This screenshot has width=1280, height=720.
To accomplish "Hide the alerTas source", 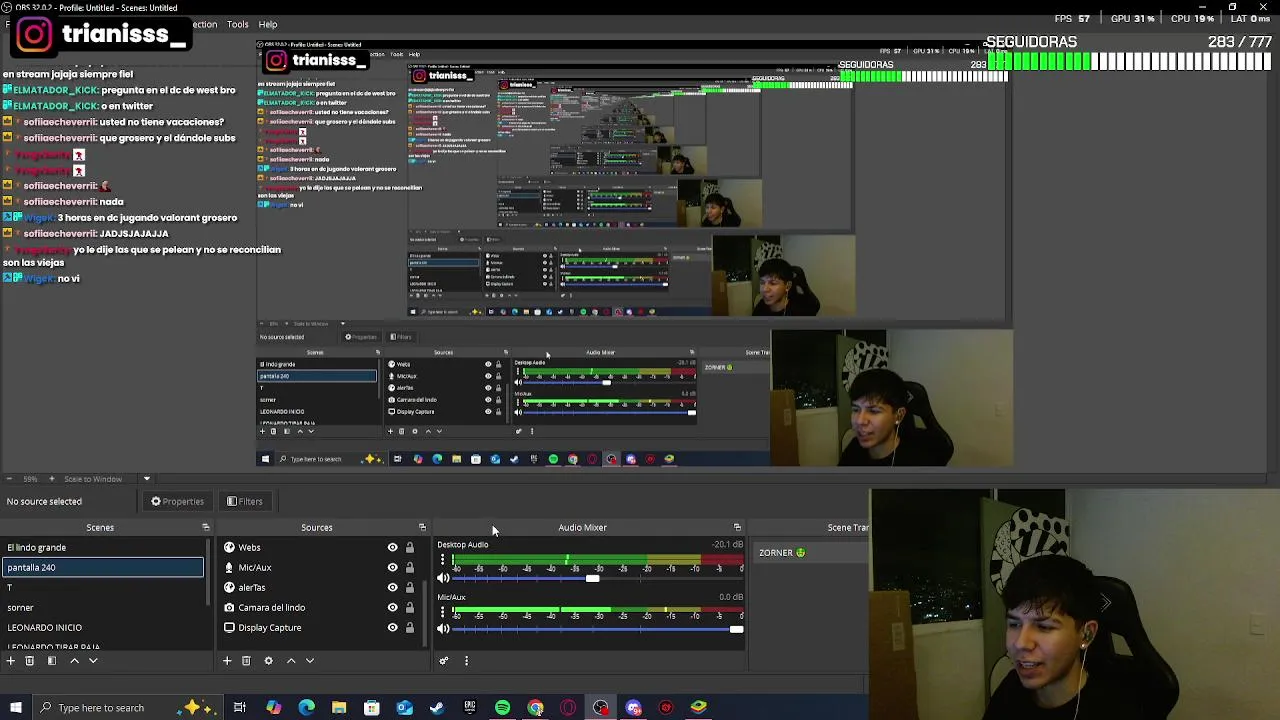I will 392,587.
